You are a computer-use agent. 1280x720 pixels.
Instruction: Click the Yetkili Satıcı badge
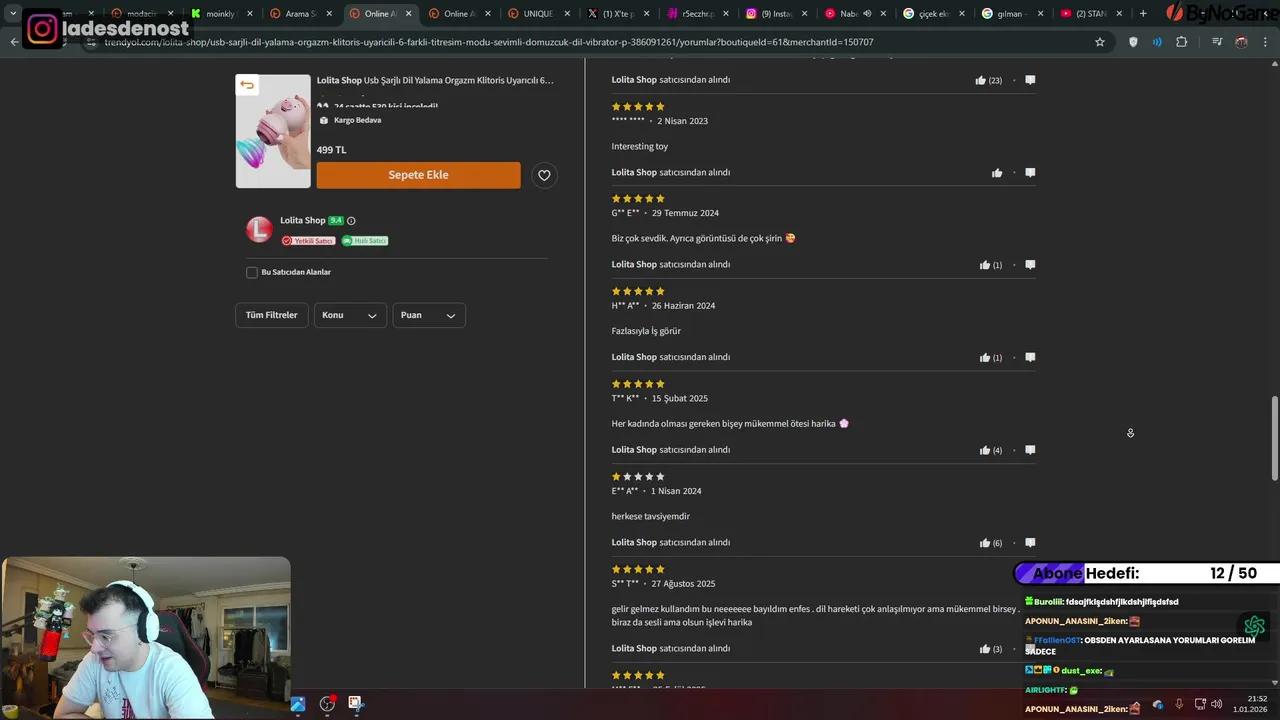308,241
